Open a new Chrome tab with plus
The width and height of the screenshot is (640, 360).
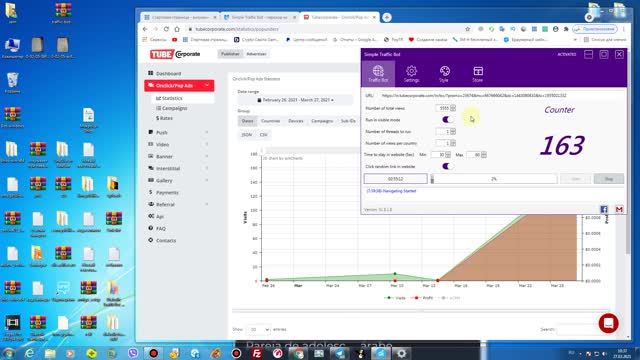[x=387, y=18]
